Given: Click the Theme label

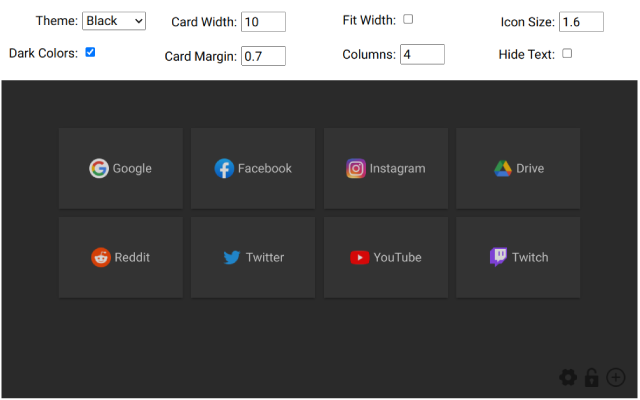Looking at the screenshot, I should coord(57,20).
